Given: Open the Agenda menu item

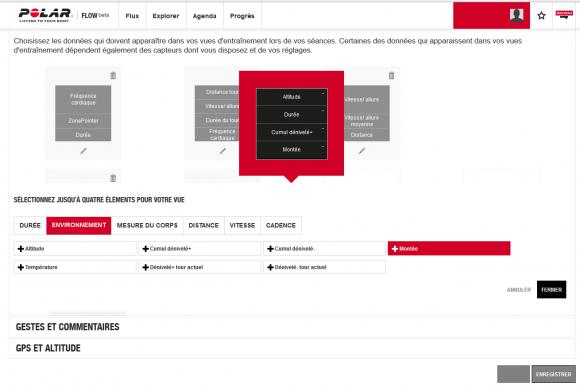Looking at the screenshot, I should coord(205,16).
